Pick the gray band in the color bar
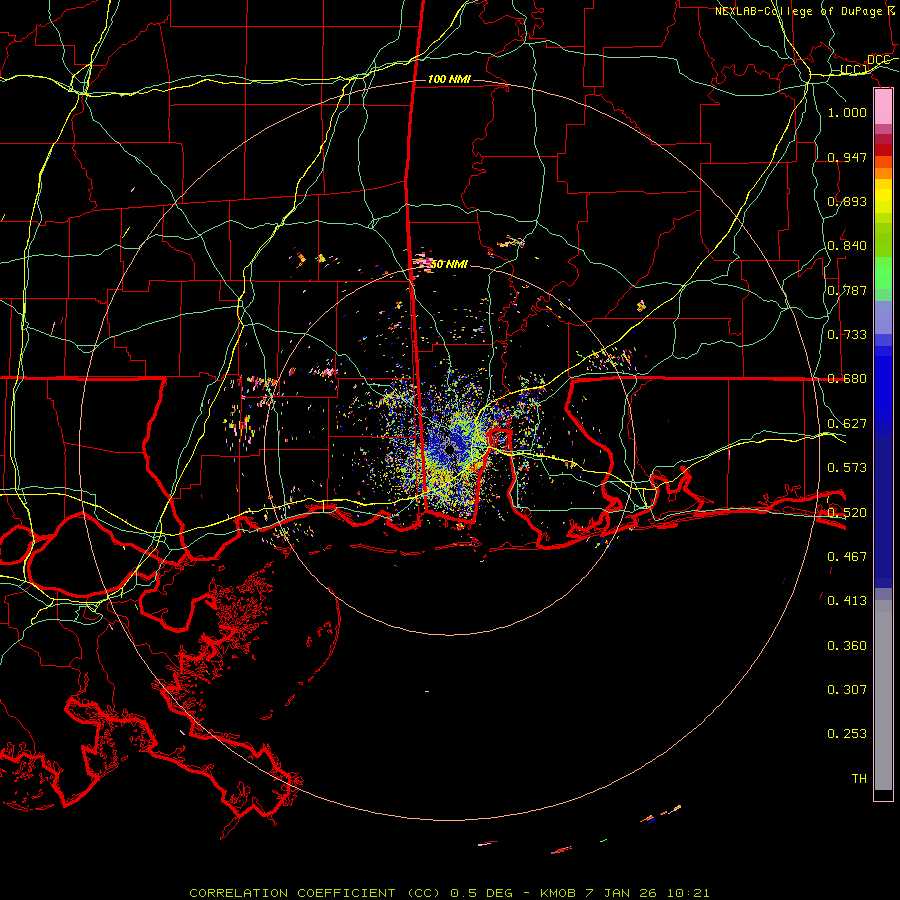Screen dimensions: 900x900 tap(883, 695)
